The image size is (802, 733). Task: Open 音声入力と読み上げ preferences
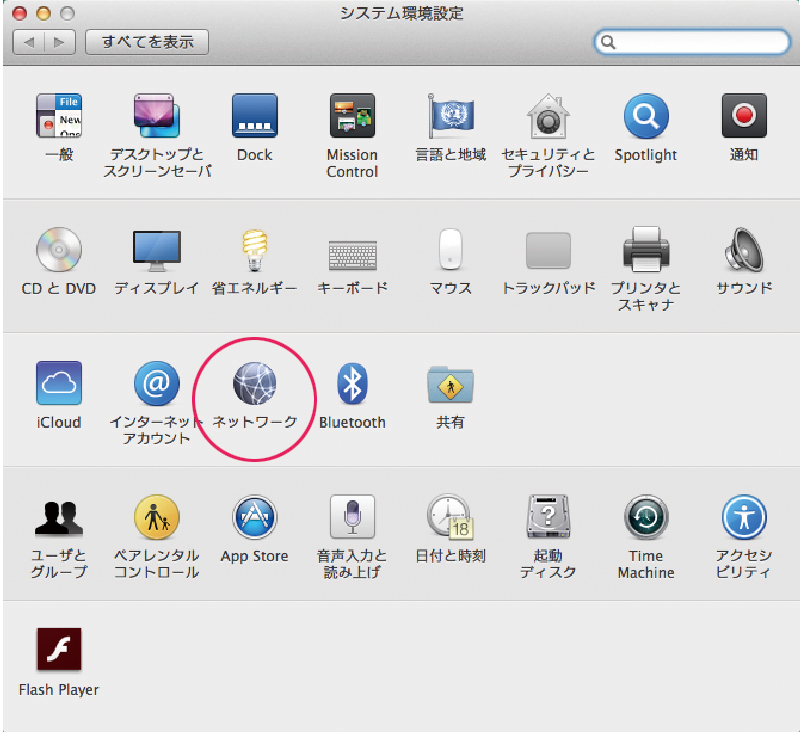[352, 516]
